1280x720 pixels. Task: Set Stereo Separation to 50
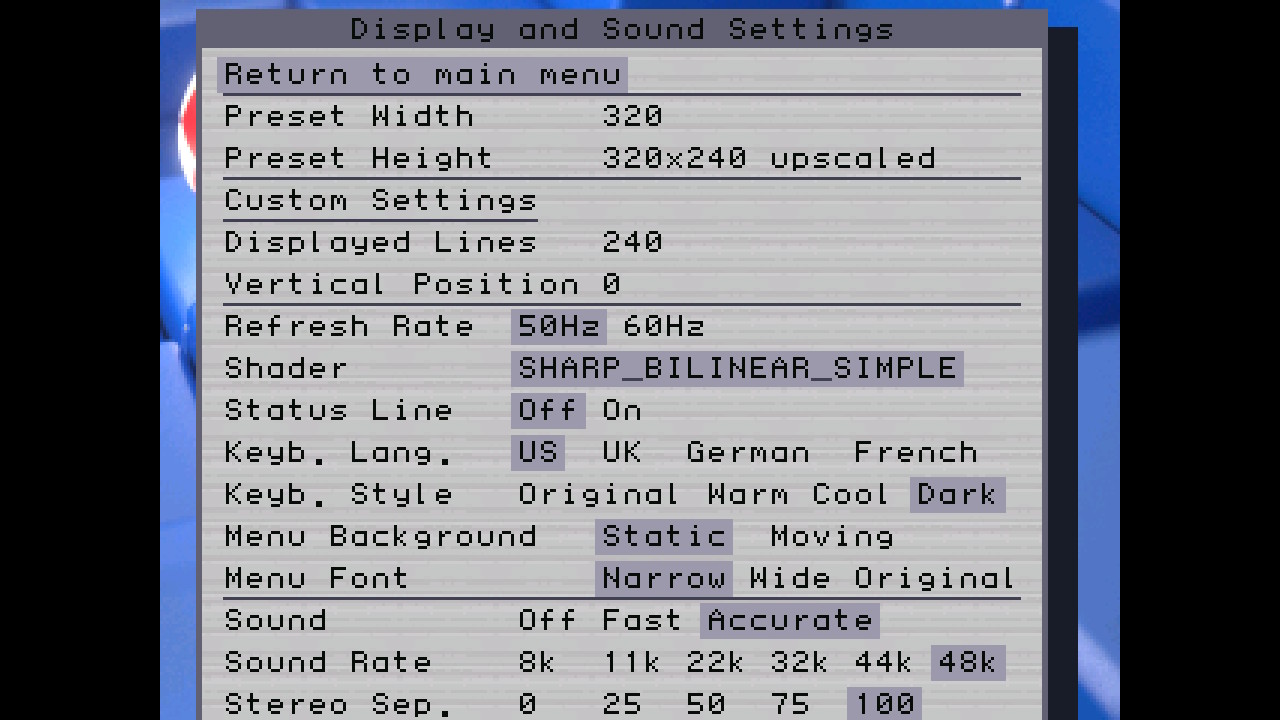click(706, 704)
